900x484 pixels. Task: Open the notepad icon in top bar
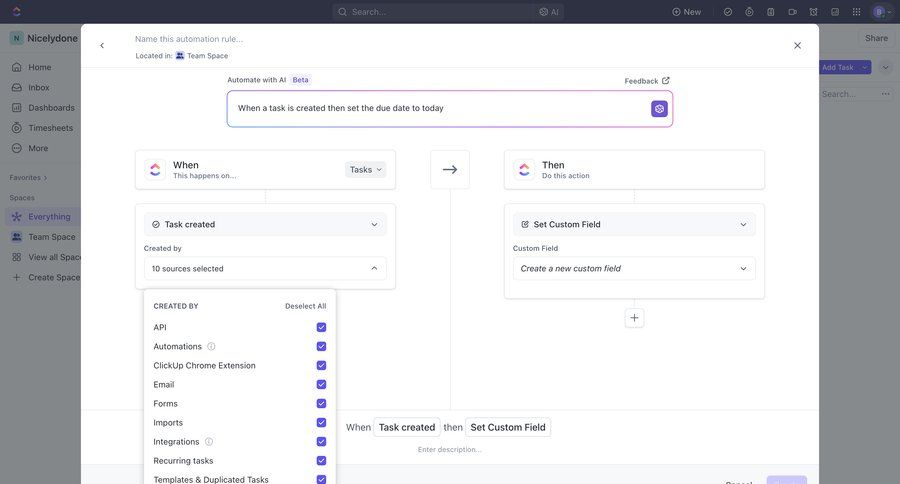click(x=771, y=11)
